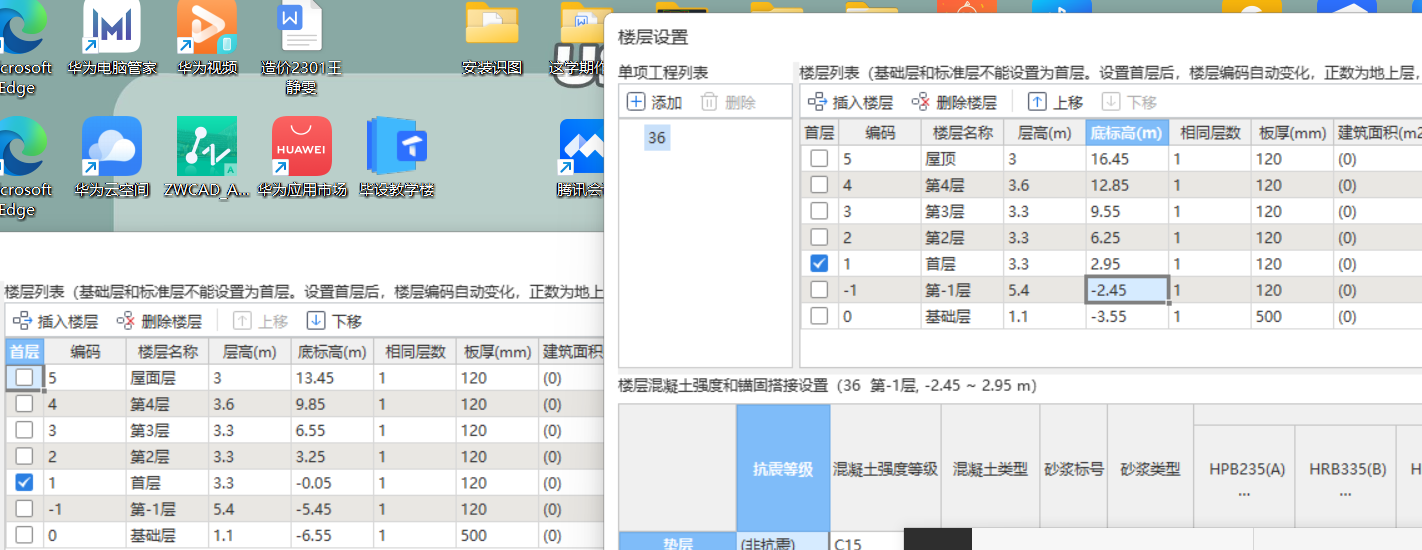Click the 楼层名称 column header in the dialog
This screenshot has height=550, width=1422.
962,133
